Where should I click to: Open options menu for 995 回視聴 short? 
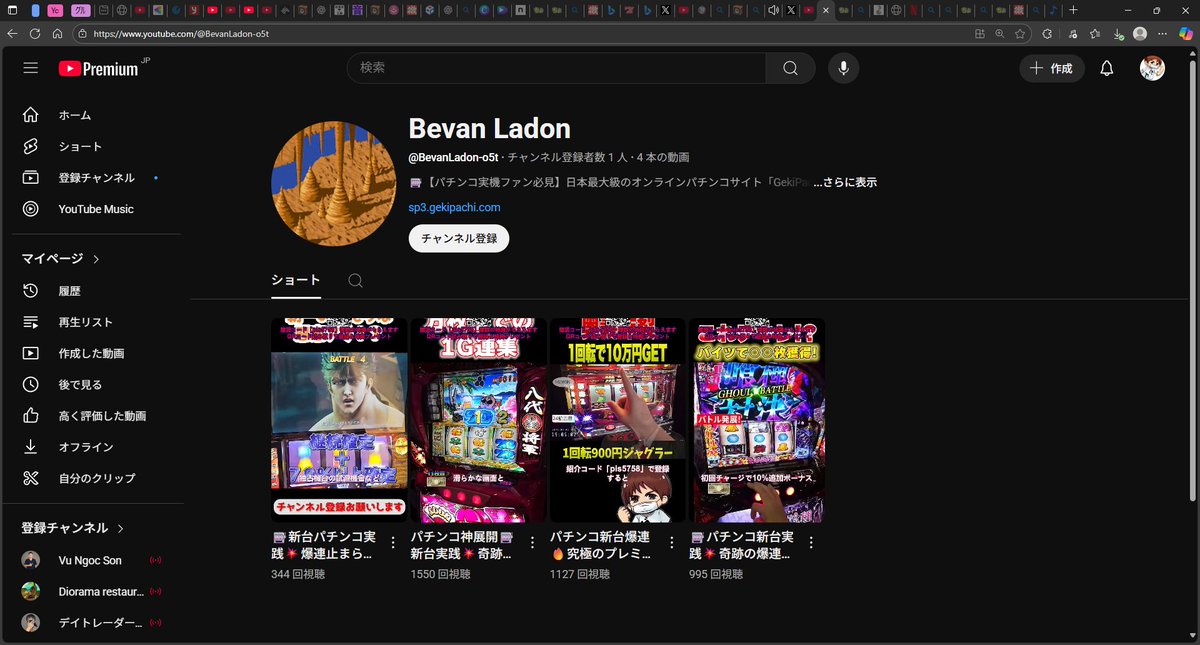[x=811, y=542]
